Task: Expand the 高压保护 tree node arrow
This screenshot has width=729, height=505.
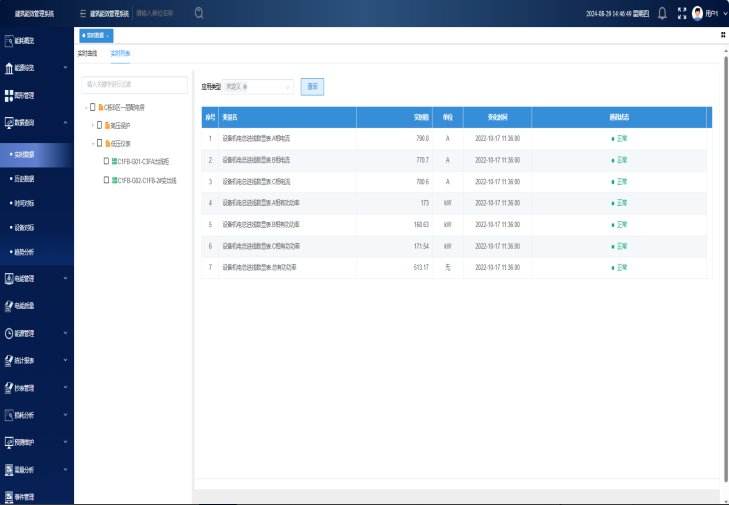Action: point(92,125)
